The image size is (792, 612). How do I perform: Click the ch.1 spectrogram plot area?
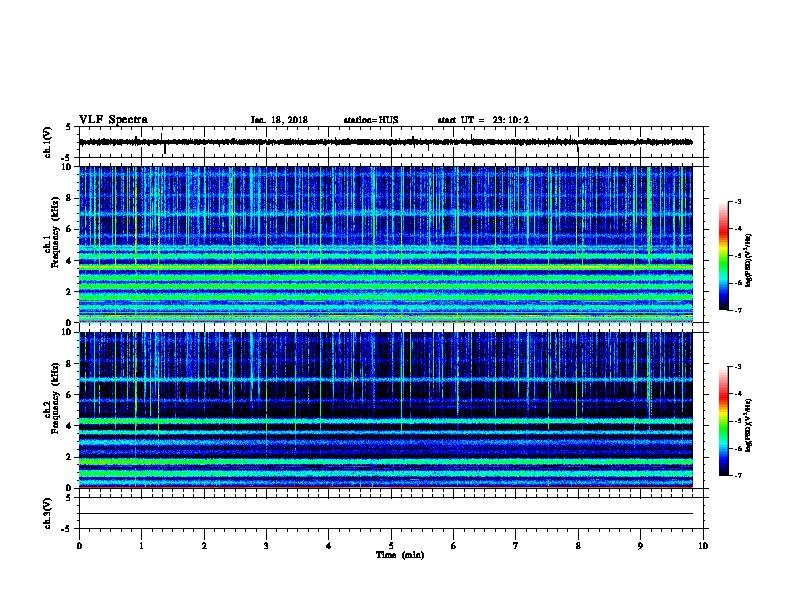click(386, 244)
